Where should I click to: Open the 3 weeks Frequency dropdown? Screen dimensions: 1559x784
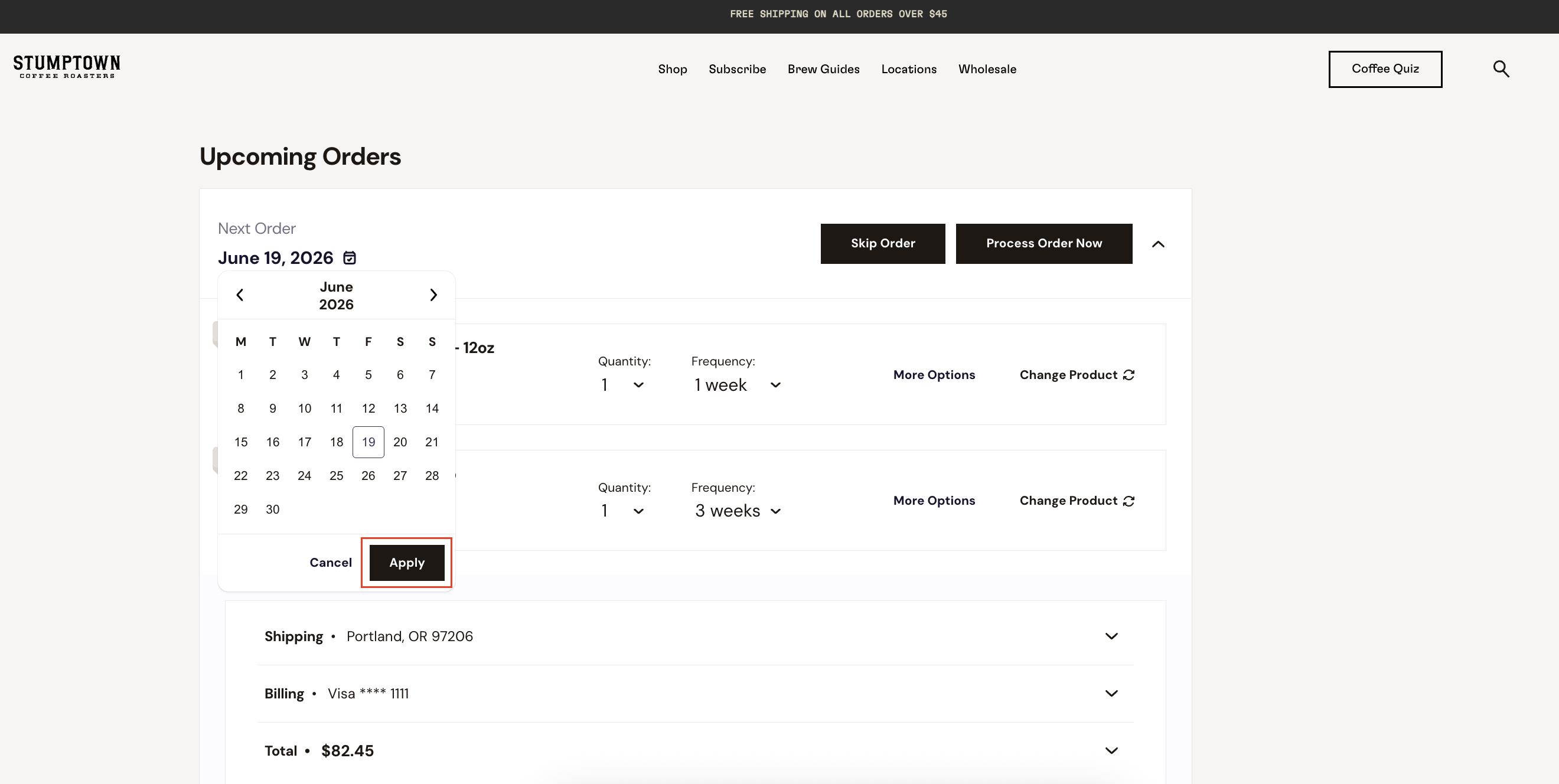[738, 511]
